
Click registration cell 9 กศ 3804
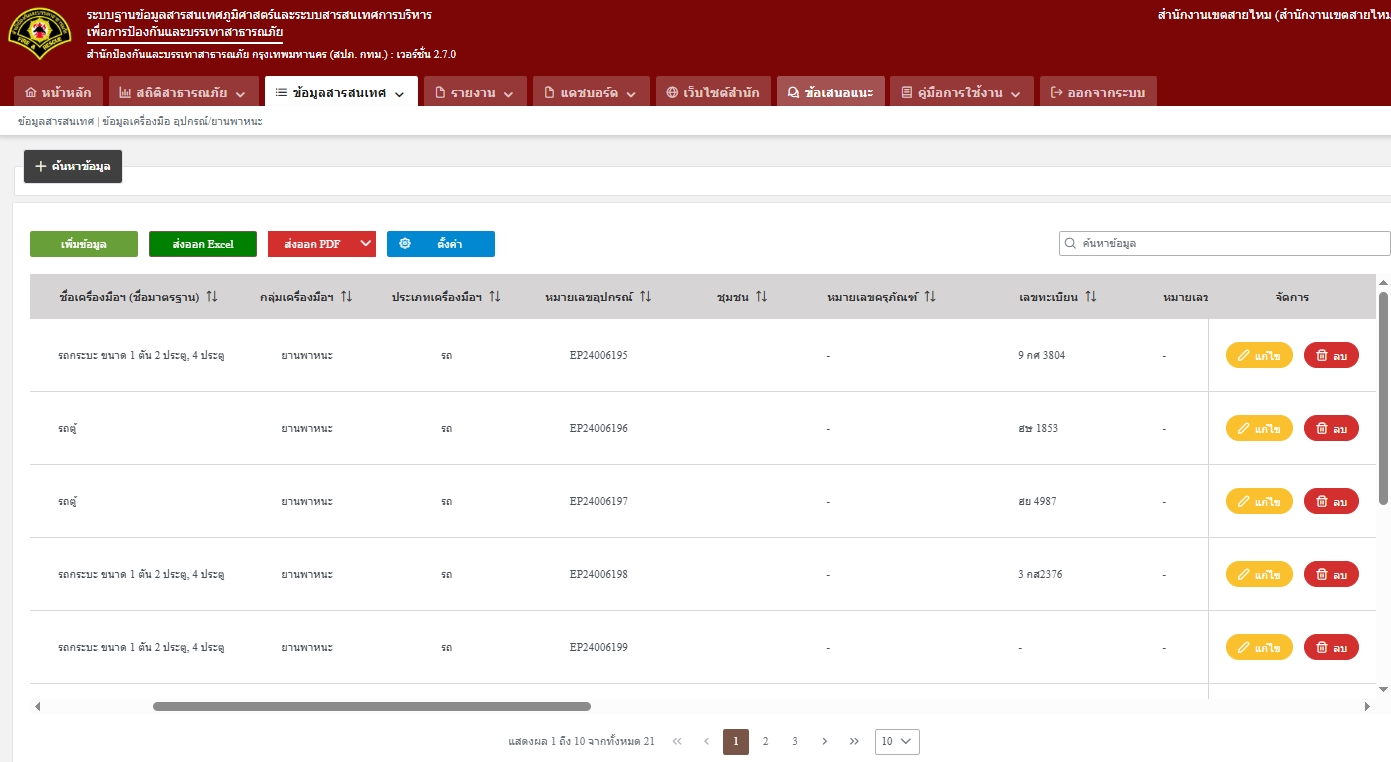1042,355
